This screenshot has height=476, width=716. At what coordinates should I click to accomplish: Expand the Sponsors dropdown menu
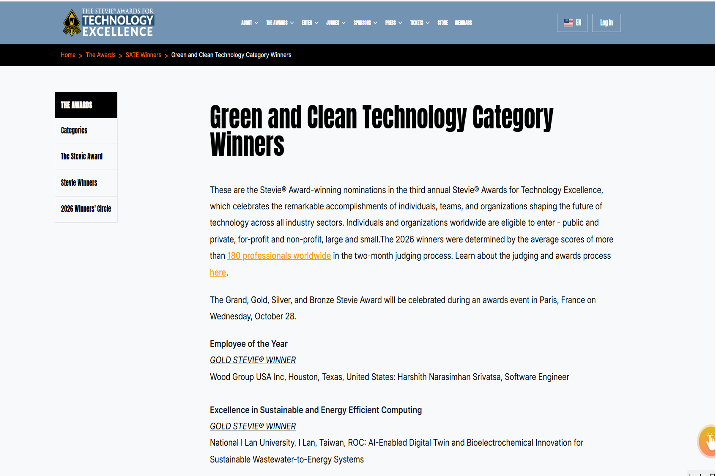tap(365, 22)
